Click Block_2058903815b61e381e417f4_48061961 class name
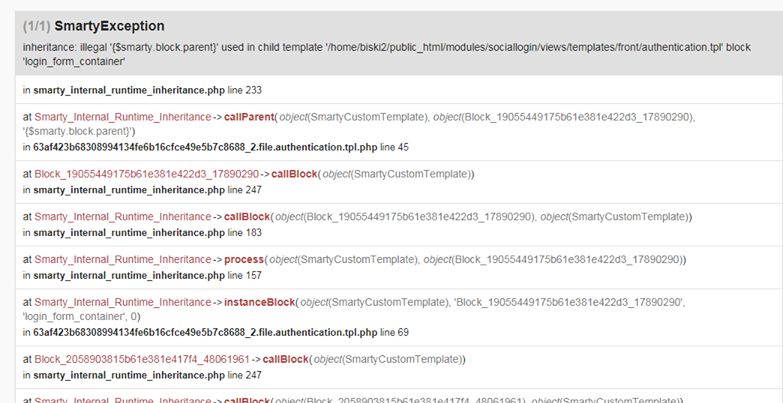Image resolution: width=783 pixels, height=403 pixels. (x=142, y=359)
